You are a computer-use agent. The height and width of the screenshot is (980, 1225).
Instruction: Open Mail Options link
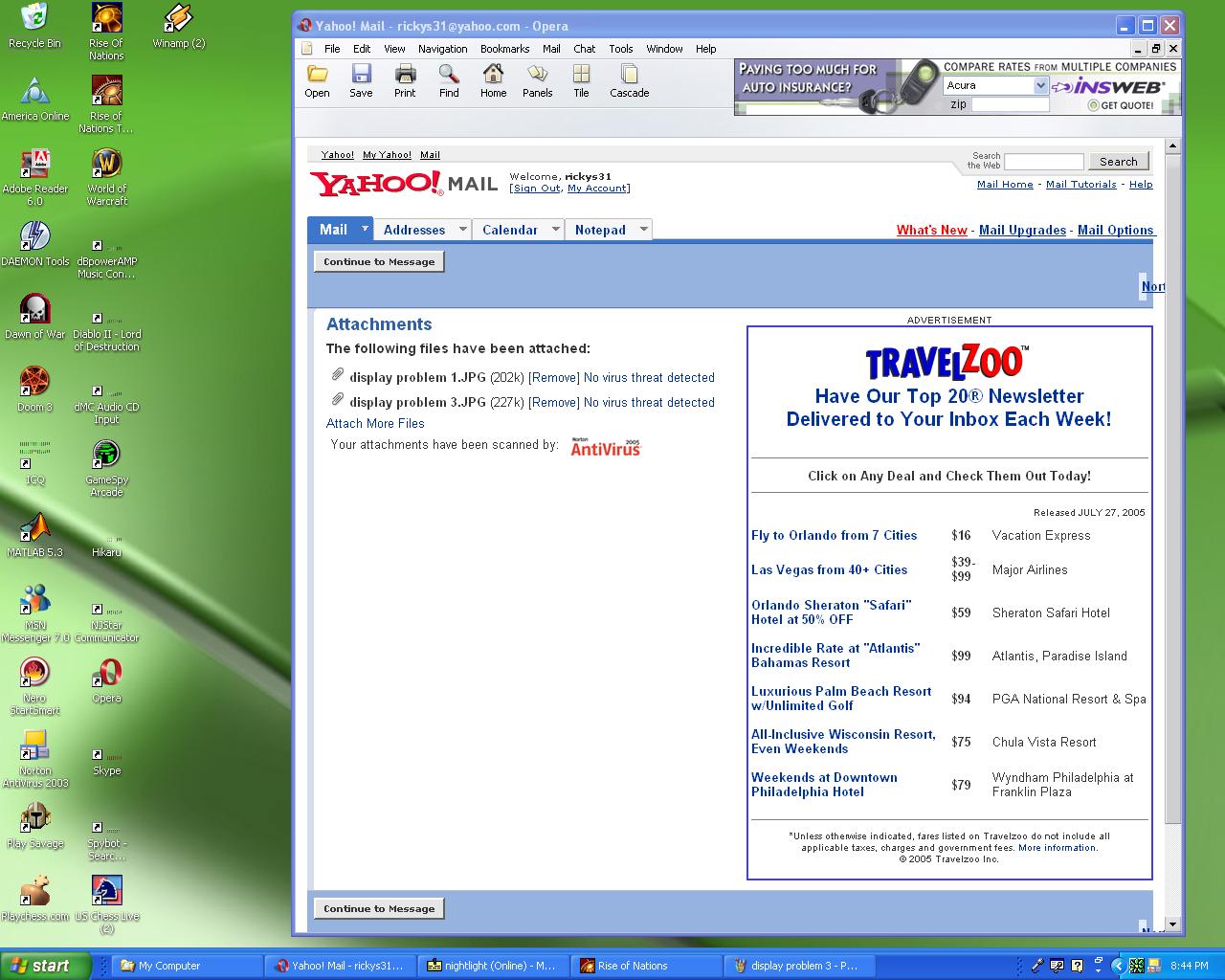pos(1115,230)
